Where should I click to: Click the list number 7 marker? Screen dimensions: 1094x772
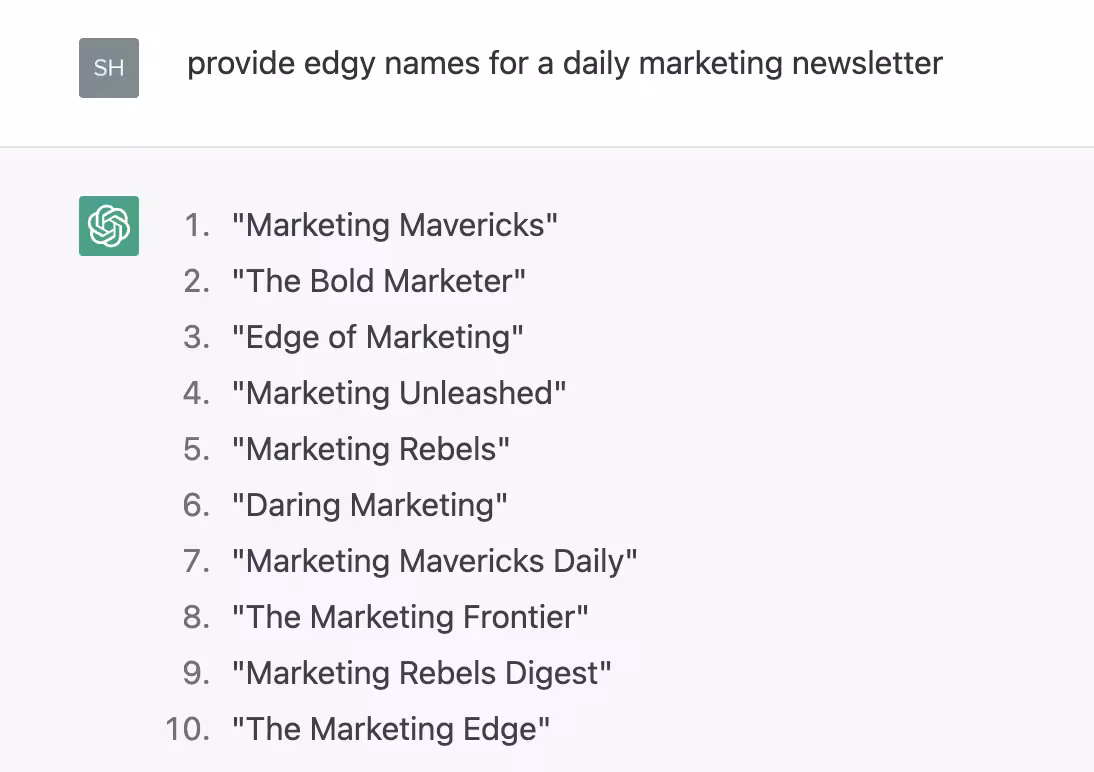coord(196,561)
